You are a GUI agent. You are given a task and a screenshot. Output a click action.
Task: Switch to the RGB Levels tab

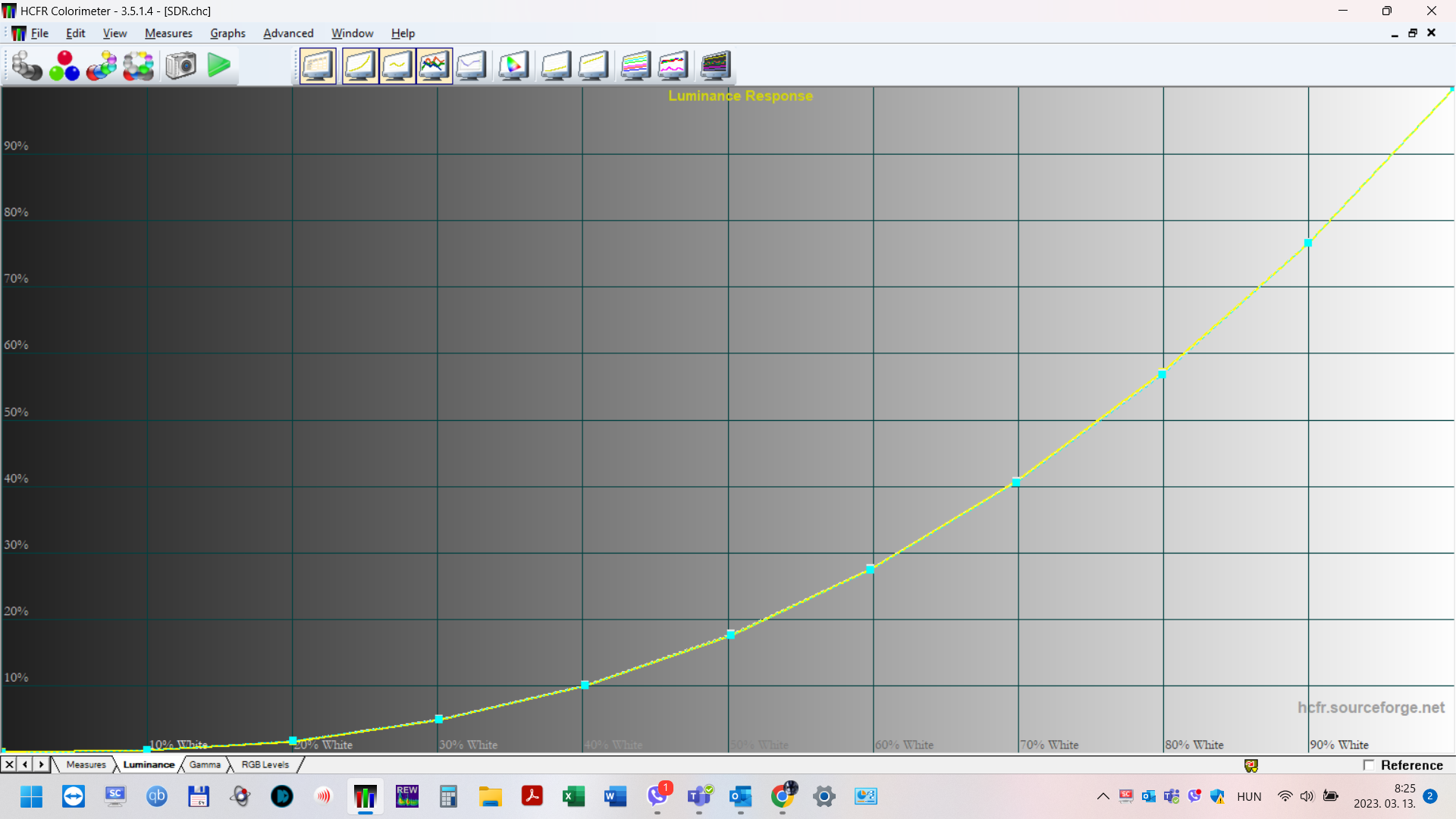point(265,764)
